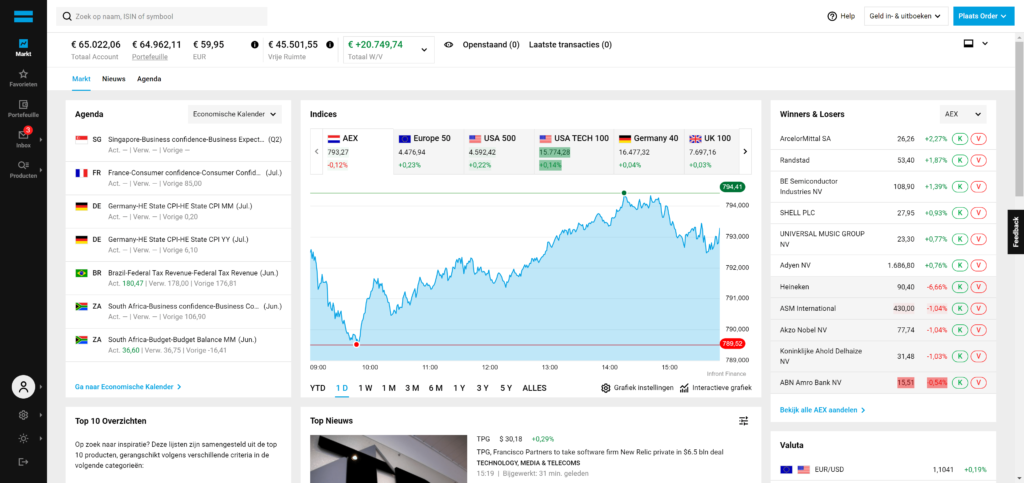
Task: Expand the Geld in- & uitboeken dropdown
Action: tap(906, 16)
